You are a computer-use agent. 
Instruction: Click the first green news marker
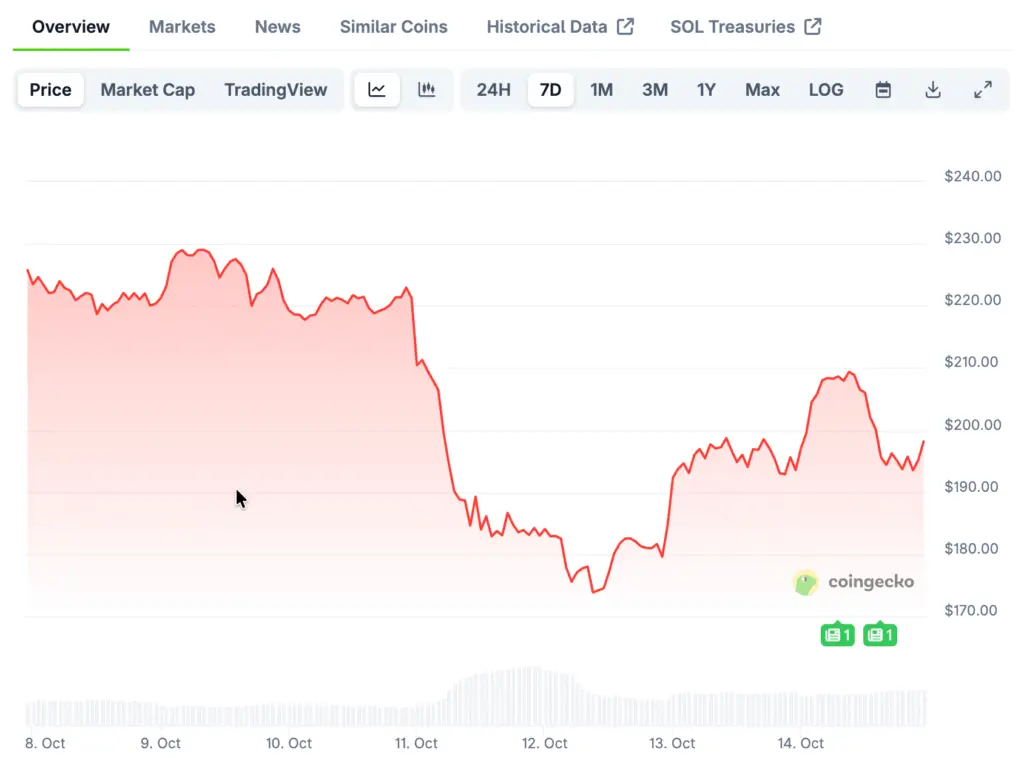tap(837, 634)
